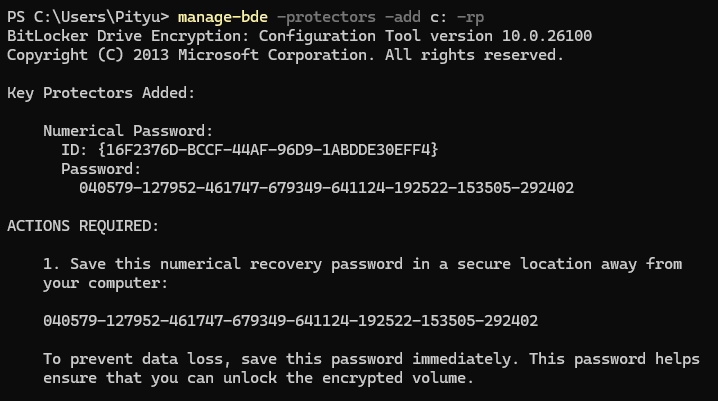
Task: Click the Copyright Microsoft Corporation line
Action: (285, 55)
